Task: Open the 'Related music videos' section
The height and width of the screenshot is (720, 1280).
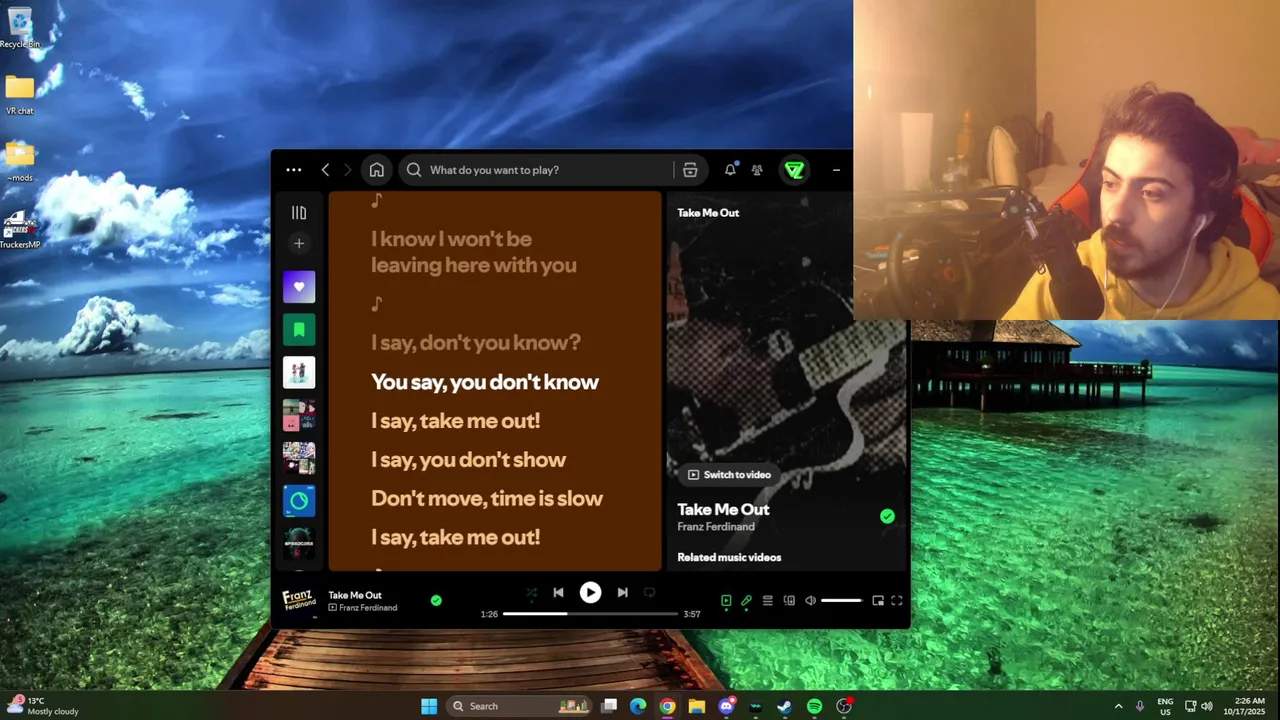Action: 729,557
